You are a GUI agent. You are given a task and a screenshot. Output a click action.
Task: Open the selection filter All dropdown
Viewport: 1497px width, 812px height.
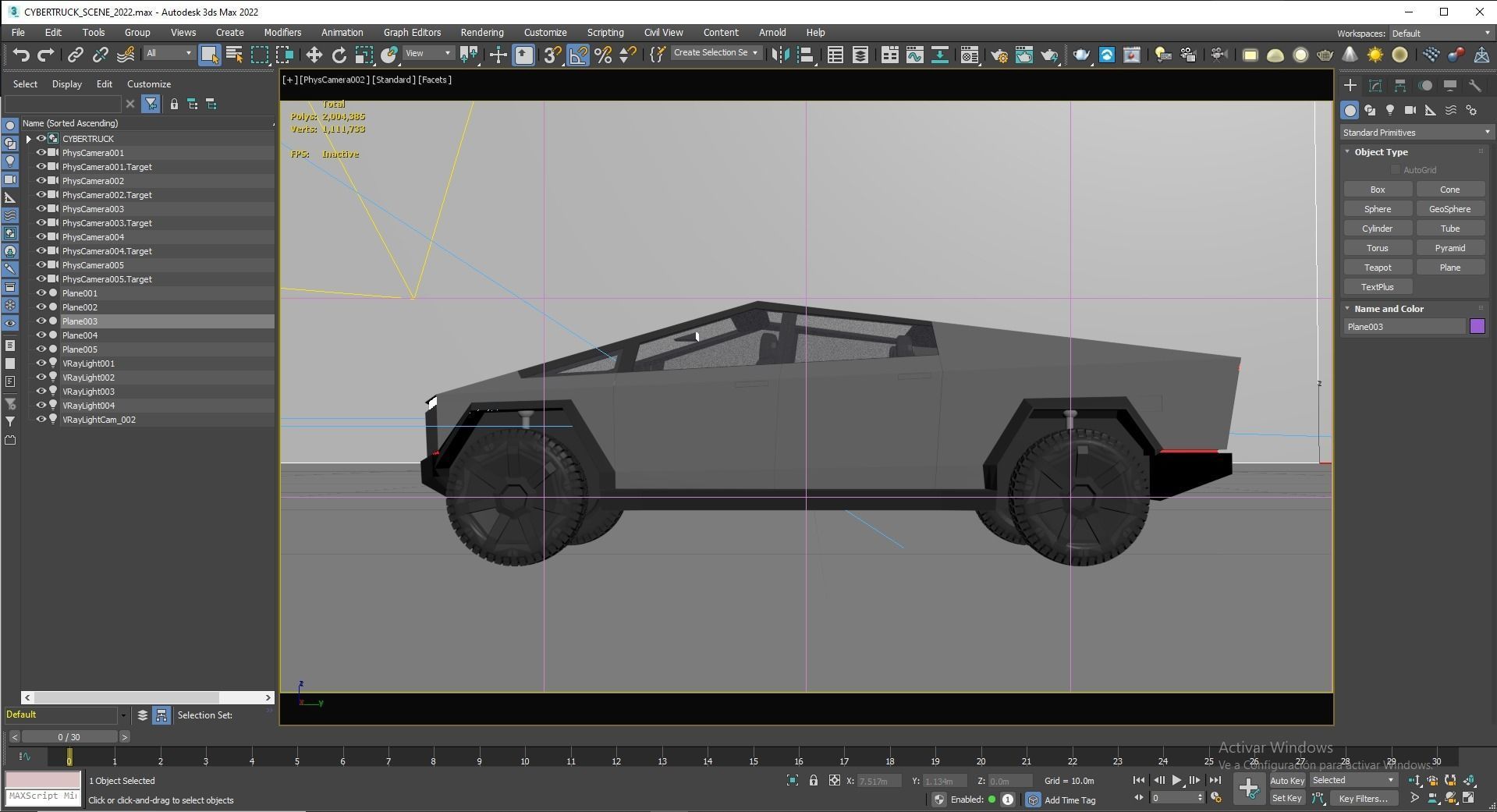coord(169,53)
